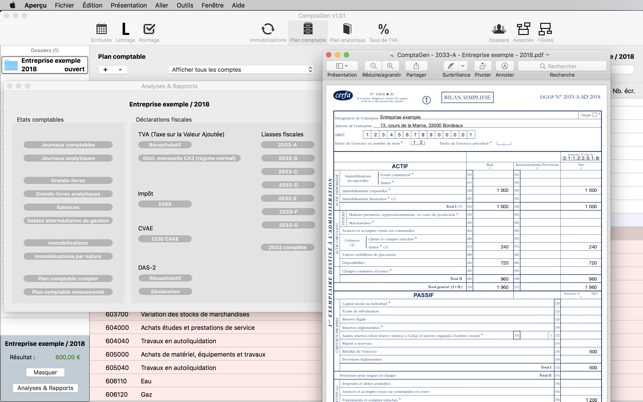This screenshot has height=402, width=643.
Task: Open the Filiales toolbar icon
Action: (x=545, y=29)
